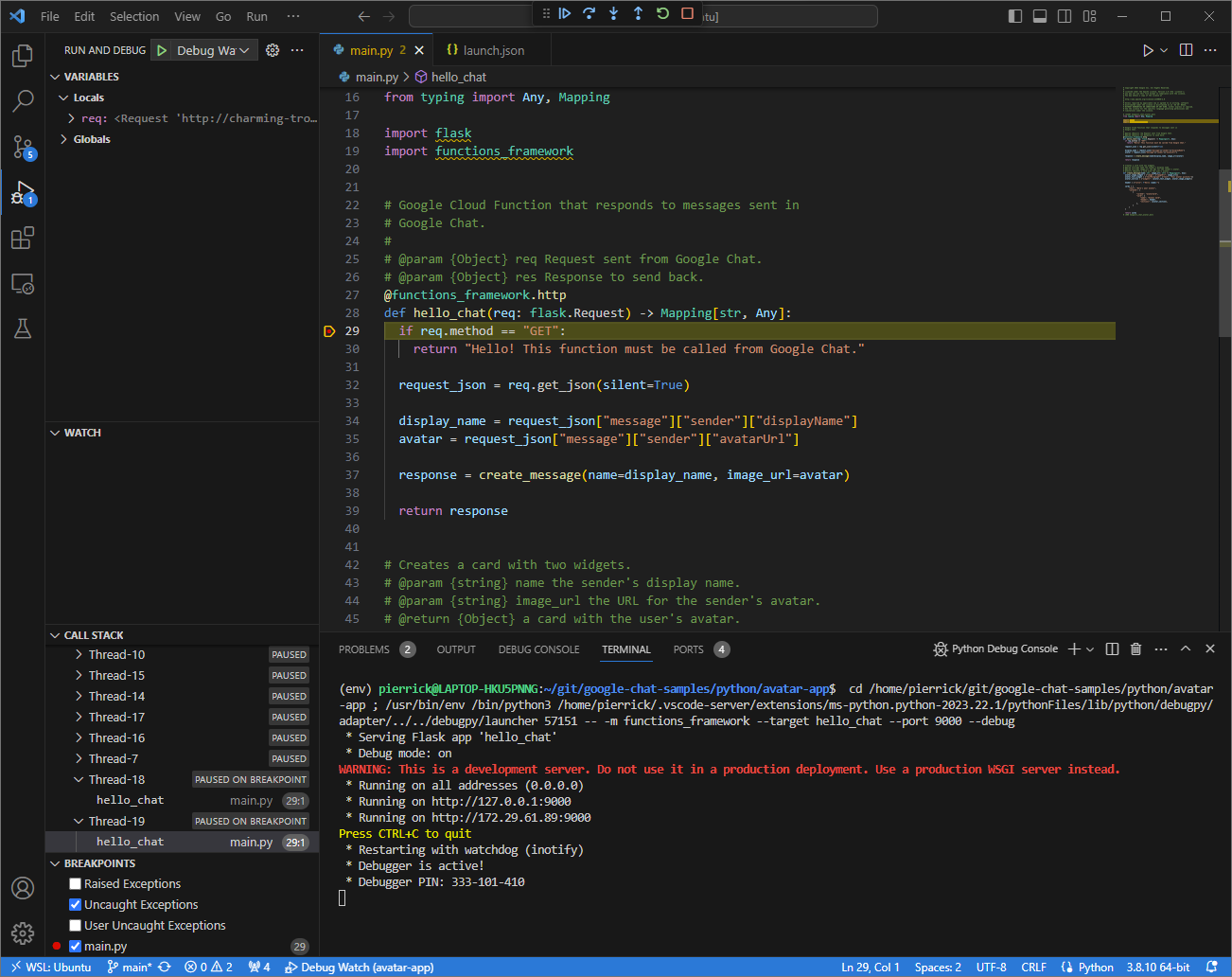1232x977 pixels.
Task: Enable Raised Exceptions breakpoint
Action: (x=76, y=884)
